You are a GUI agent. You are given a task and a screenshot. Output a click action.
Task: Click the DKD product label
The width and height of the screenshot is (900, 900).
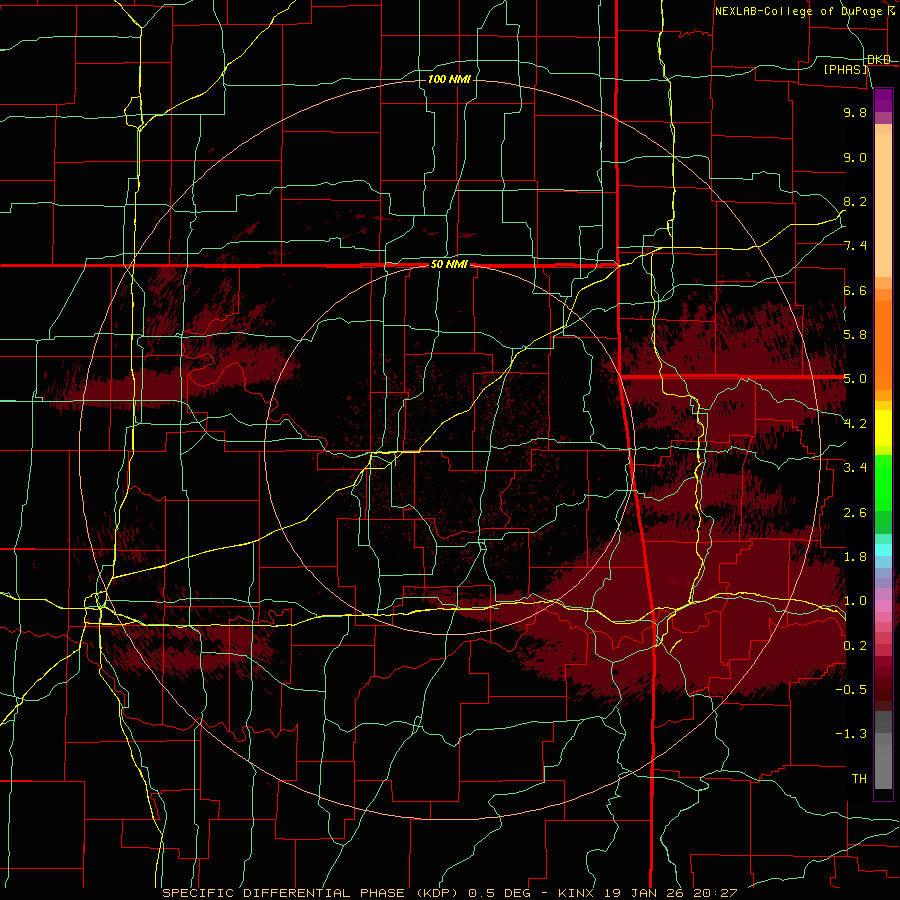click(879, 60)
